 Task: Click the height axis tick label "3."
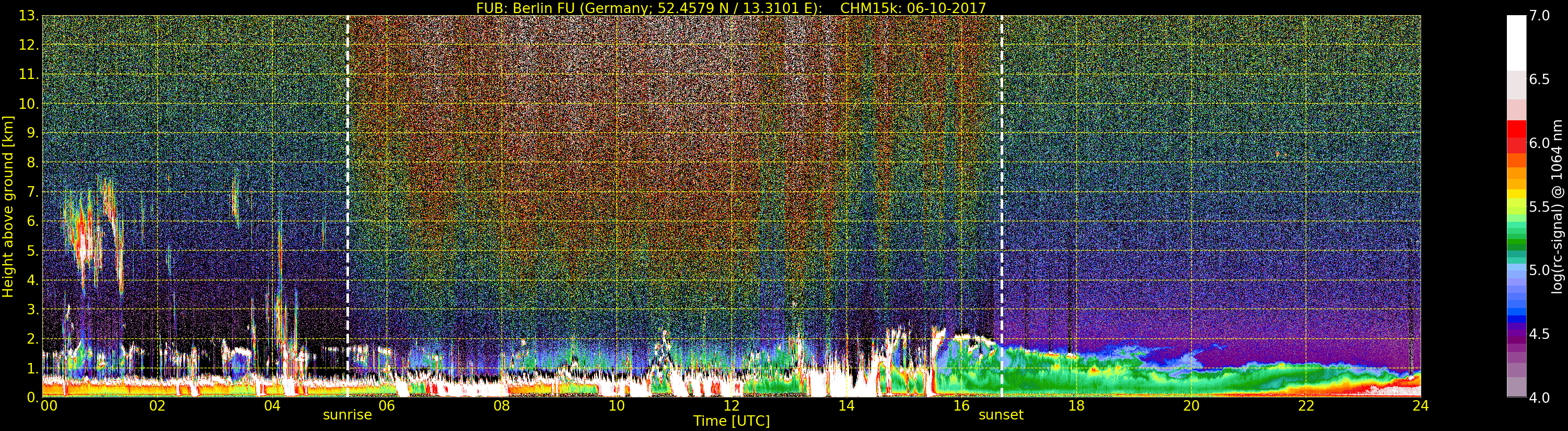click(32, 309)
